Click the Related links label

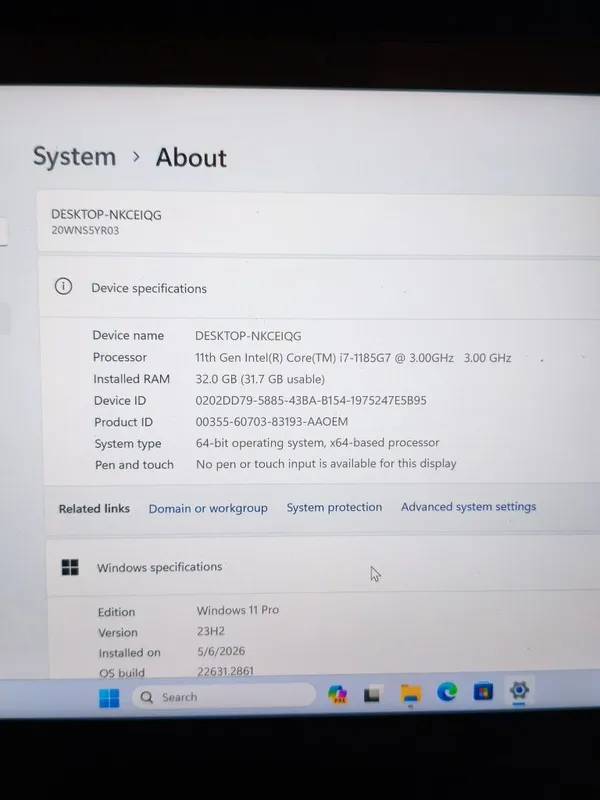94,509
